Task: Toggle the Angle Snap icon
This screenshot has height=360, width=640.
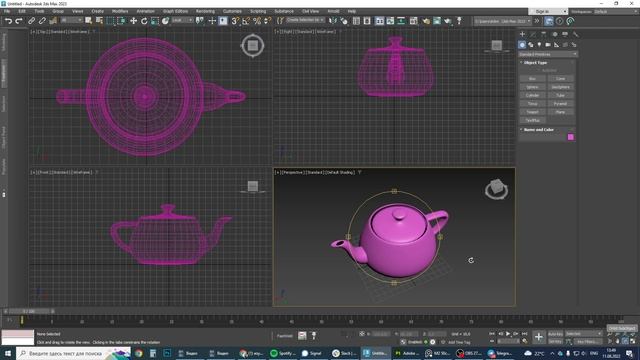Action: click(x=246, y=21)
